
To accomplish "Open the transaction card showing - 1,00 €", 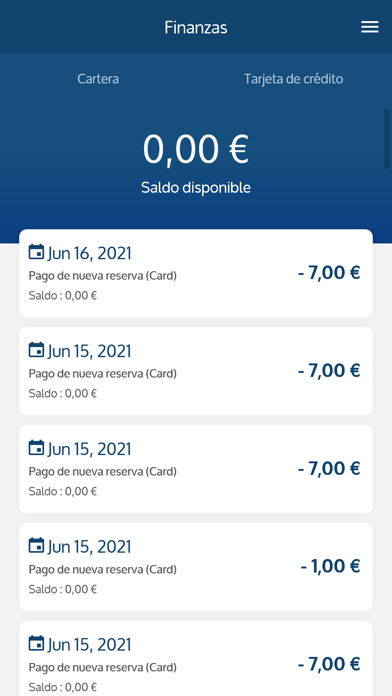I will 196,567.
